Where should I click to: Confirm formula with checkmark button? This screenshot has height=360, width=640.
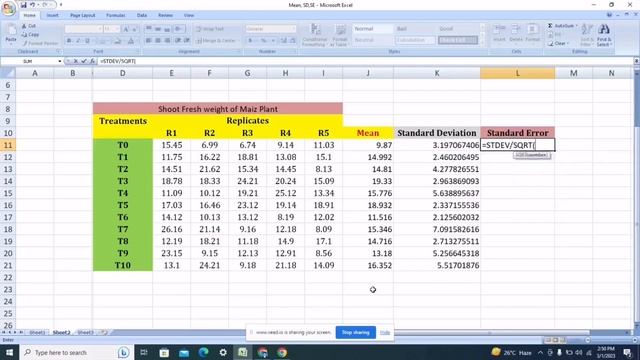84,61
